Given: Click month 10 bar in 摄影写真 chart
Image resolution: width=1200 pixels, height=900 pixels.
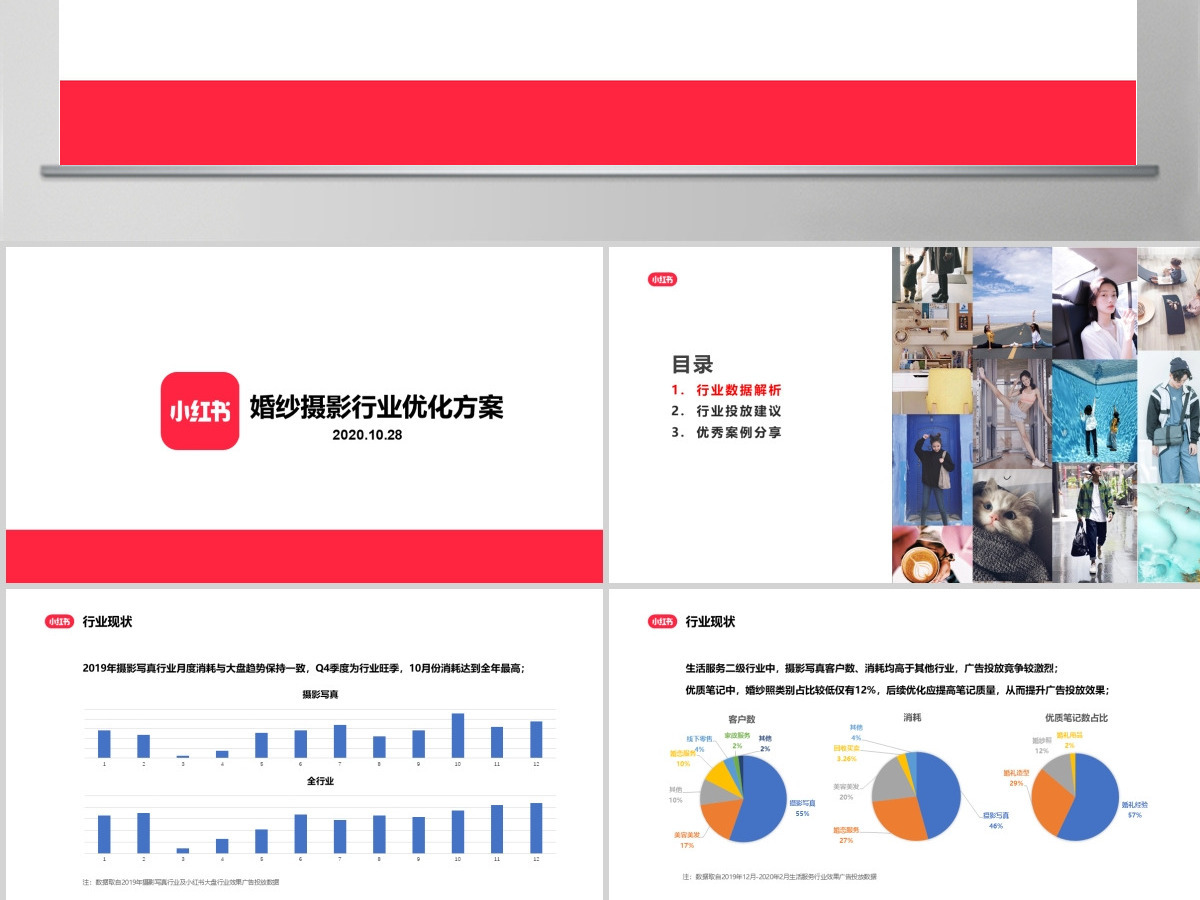Looking at the screenshot, I should 458,735.
